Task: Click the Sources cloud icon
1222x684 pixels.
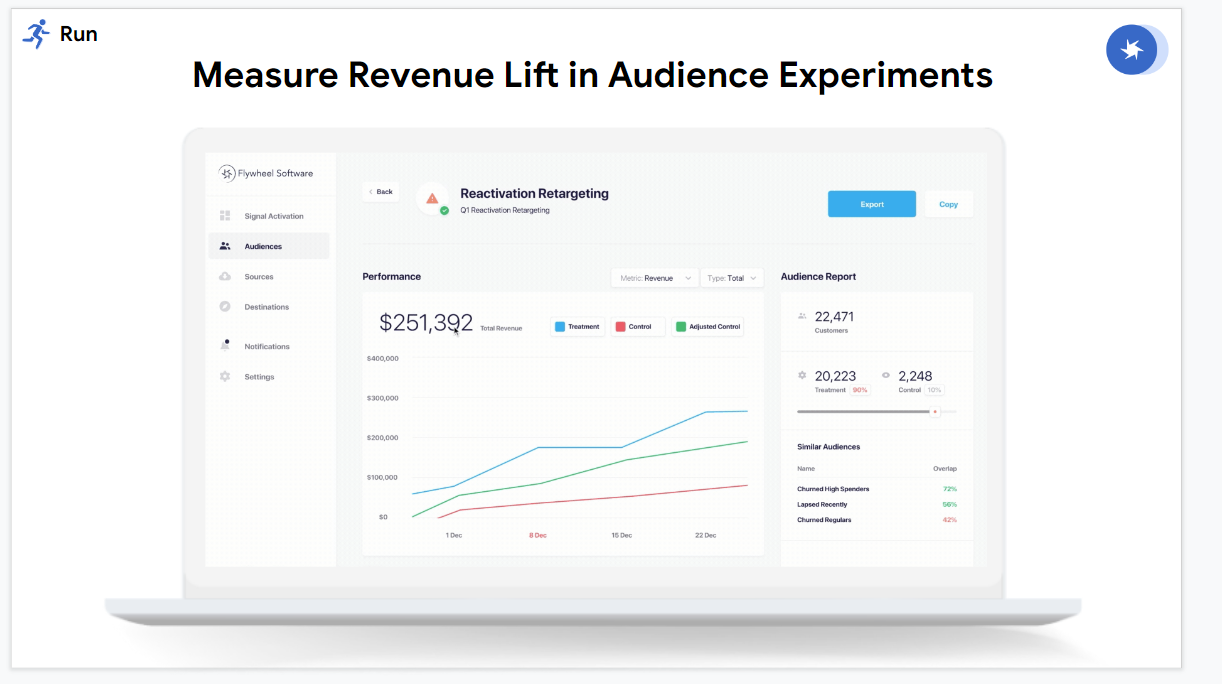Action: (x=225, y=277)
